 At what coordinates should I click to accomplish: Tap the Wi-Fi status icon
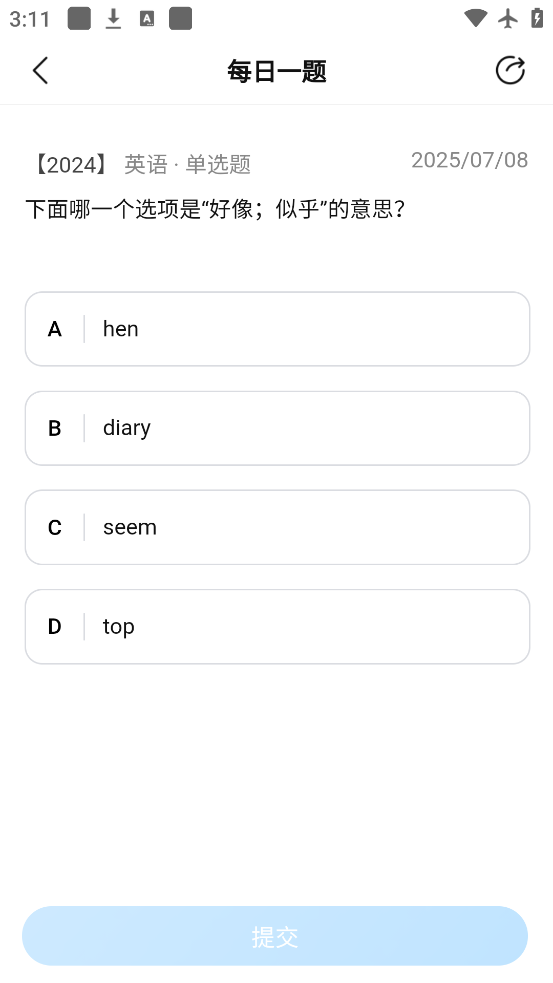click(475, 18)
